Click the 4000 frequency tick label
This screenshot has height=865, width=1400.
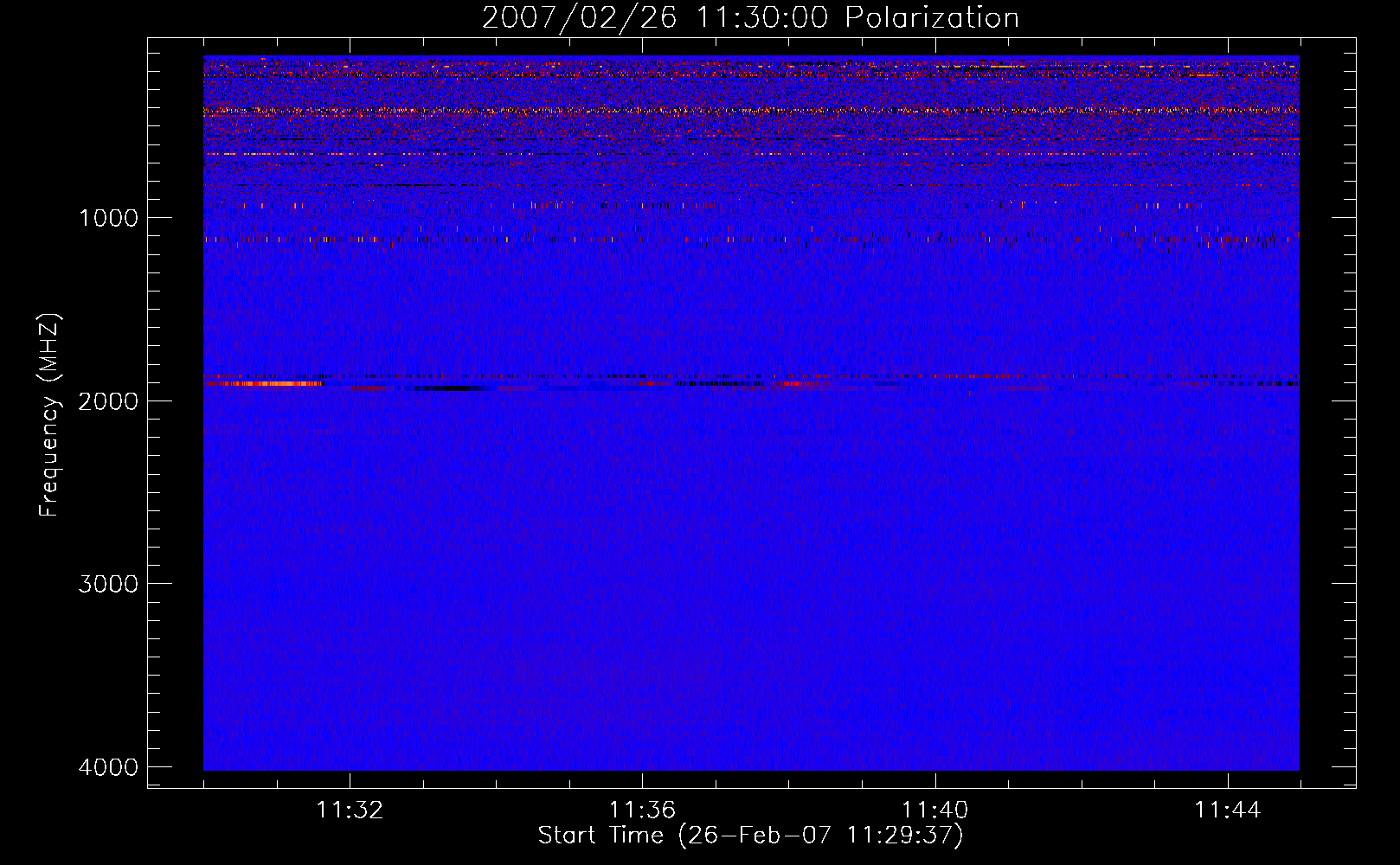[109, 767]
